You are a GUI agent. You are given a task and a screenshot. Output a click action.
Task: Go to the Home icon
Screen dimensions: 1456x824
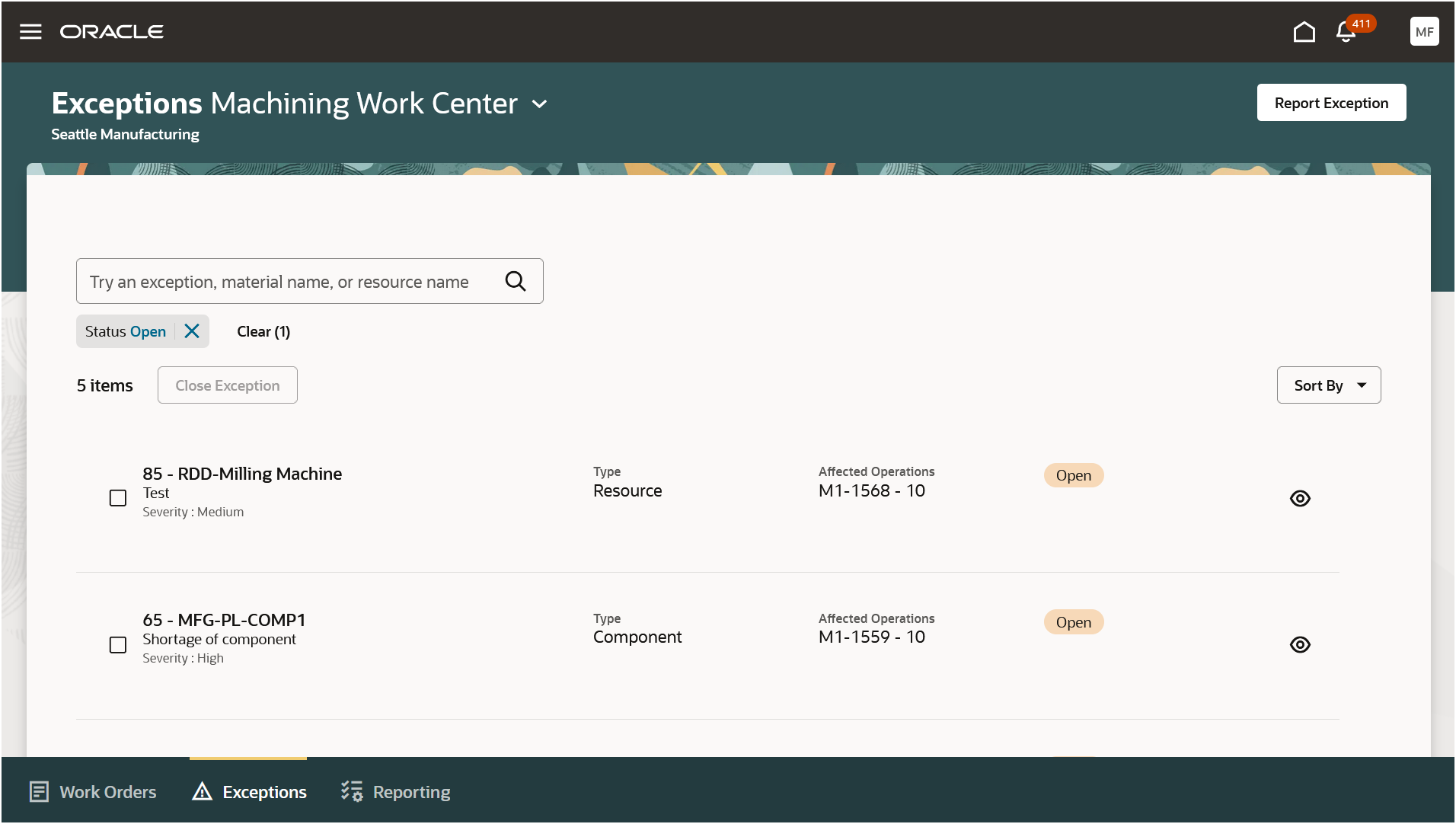point(1304,32)
